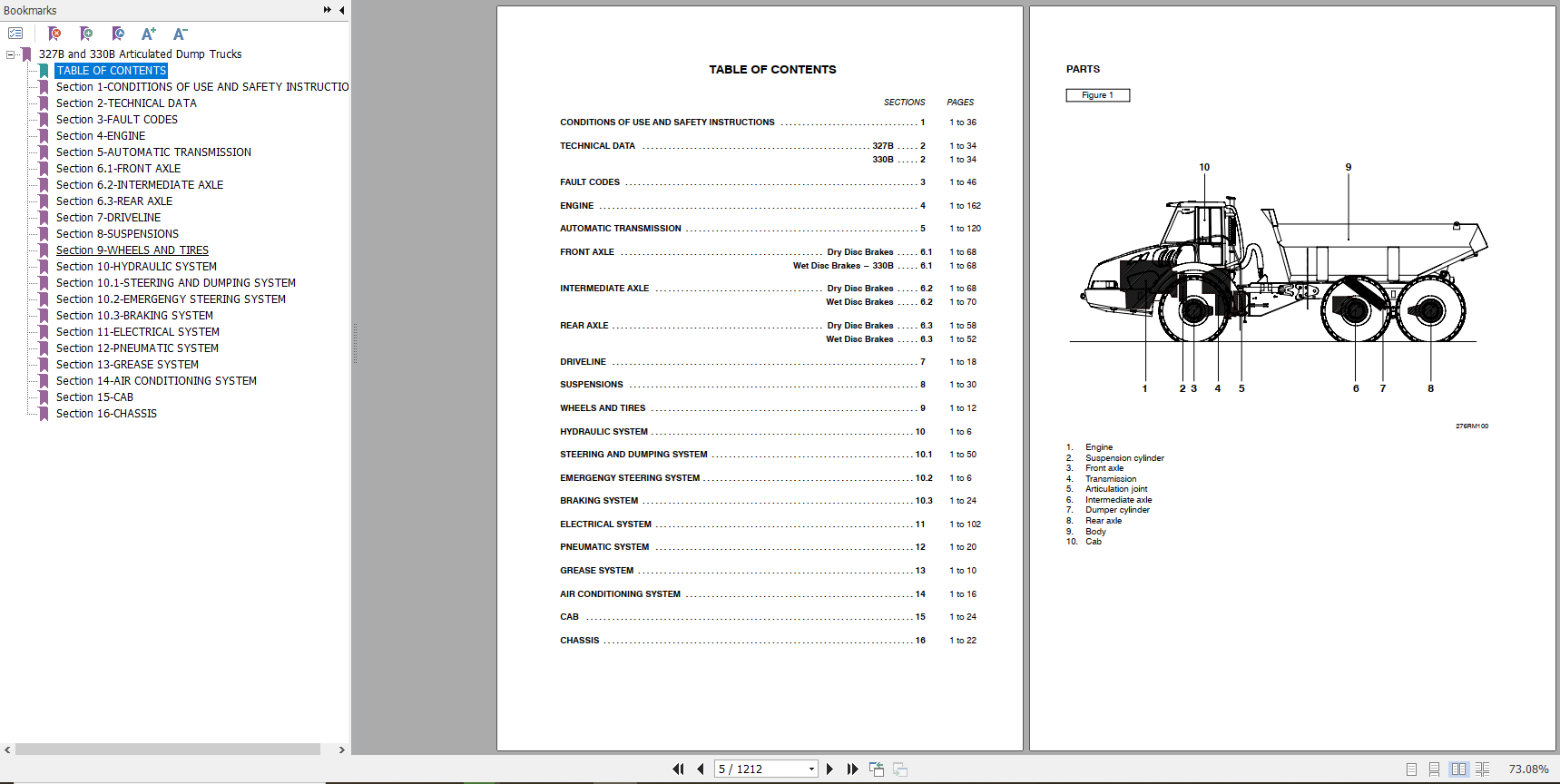Click 'Articulation joint' in parts legend
Image resolution: width=1560 pixels, height=784 pixels.
[1116, 489]
